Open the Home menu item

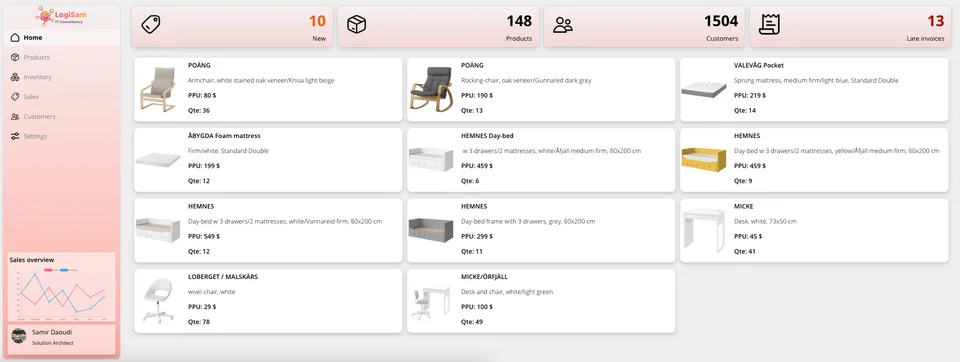click(62, 37)
